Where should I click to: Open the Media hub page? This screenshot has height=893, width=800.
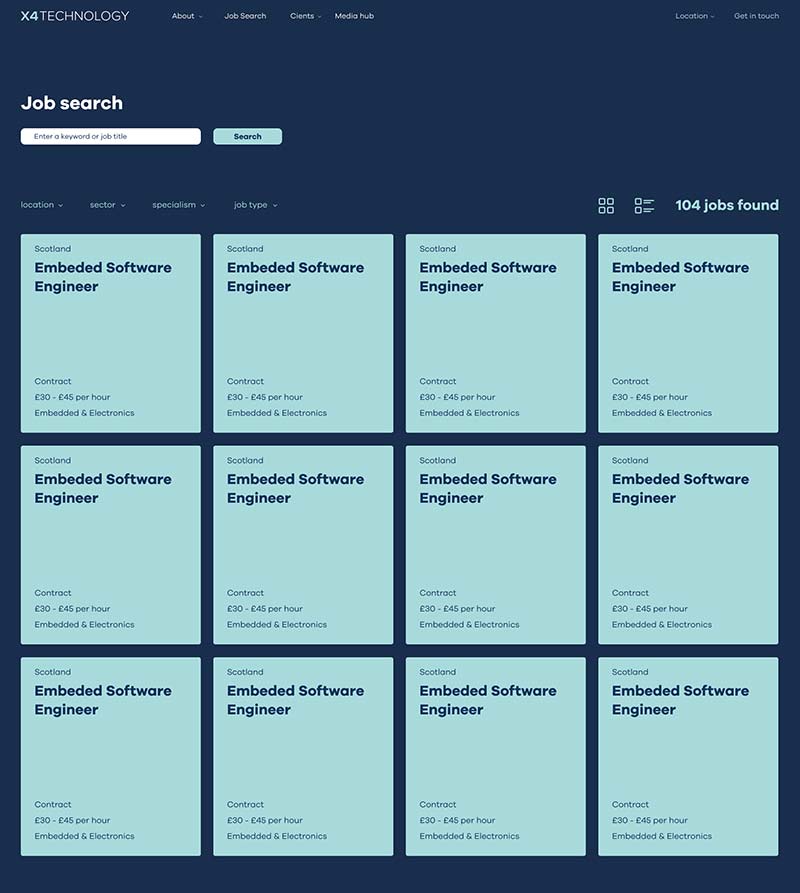(354, 16)
